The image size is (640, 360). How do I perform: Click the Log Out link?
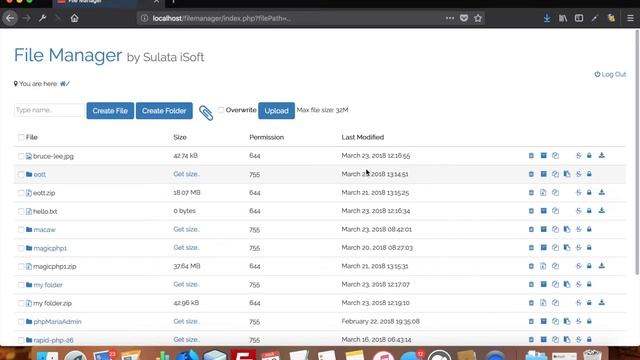tap(610, 74)
